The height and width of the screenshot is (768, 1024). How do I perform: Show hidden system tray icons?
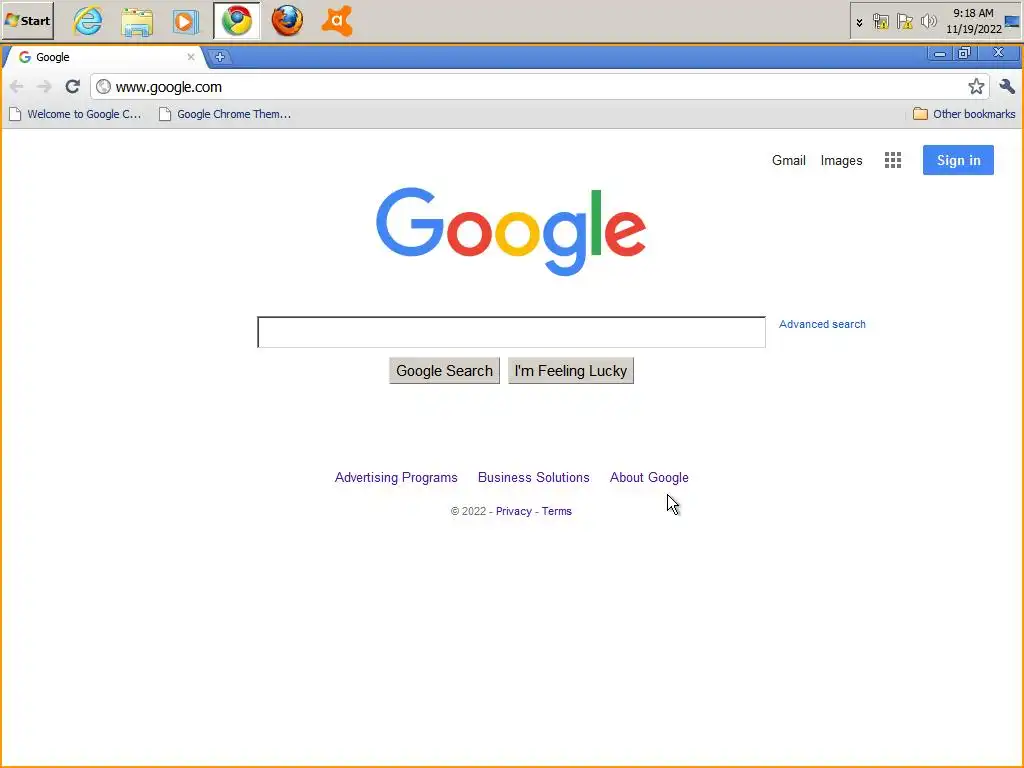[859, 22]
